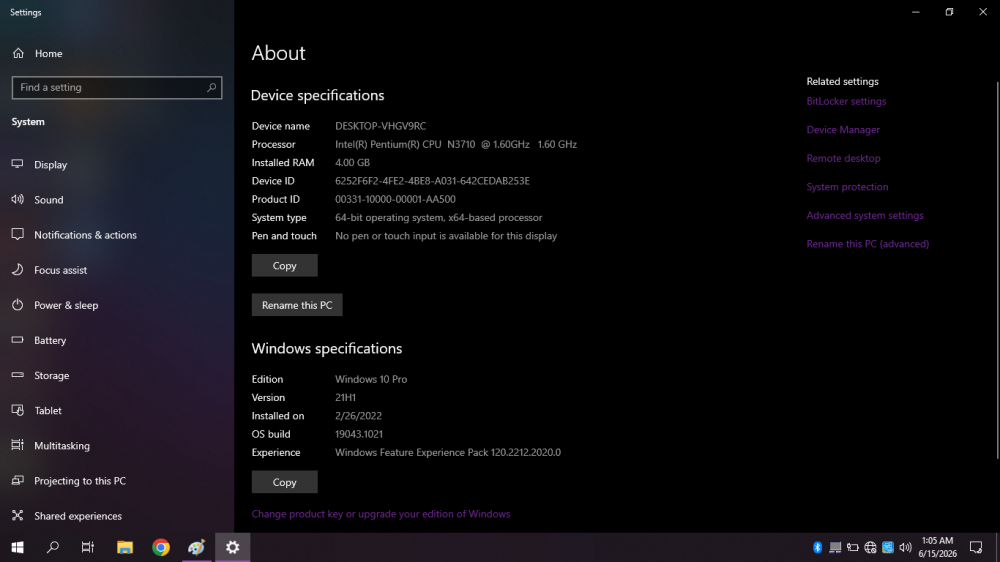Viewport: 1000px width, 562px height.
Task: Select Notifications & actions menu item
Action: tap(117, 235)
